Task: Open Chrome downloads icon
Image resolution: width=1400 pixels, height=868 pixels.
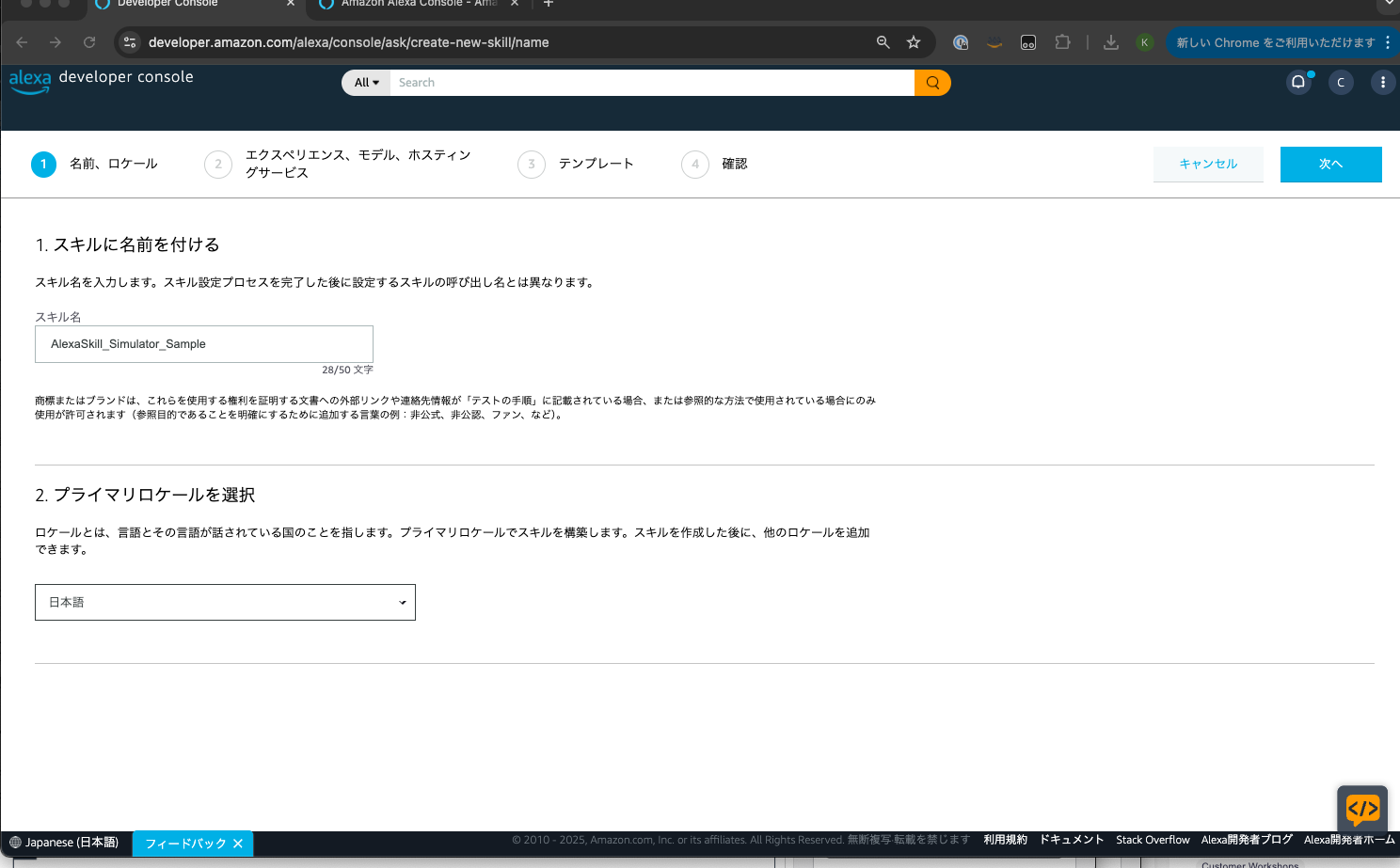Action: click(1110, 41)
